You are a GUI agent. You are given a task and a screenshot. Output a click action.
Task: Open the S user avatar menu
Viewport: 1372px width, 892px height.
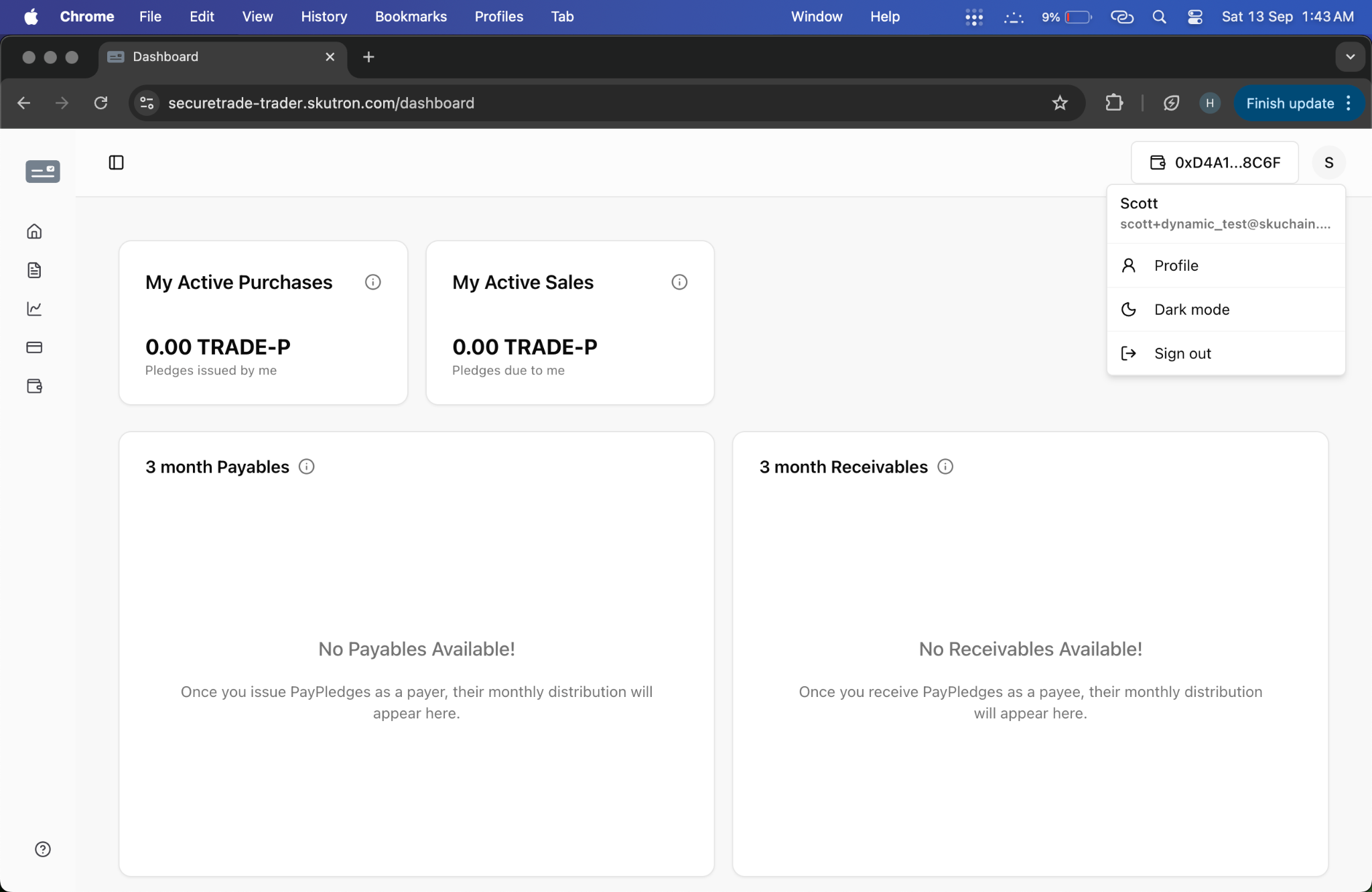(x=1329, y=162)
